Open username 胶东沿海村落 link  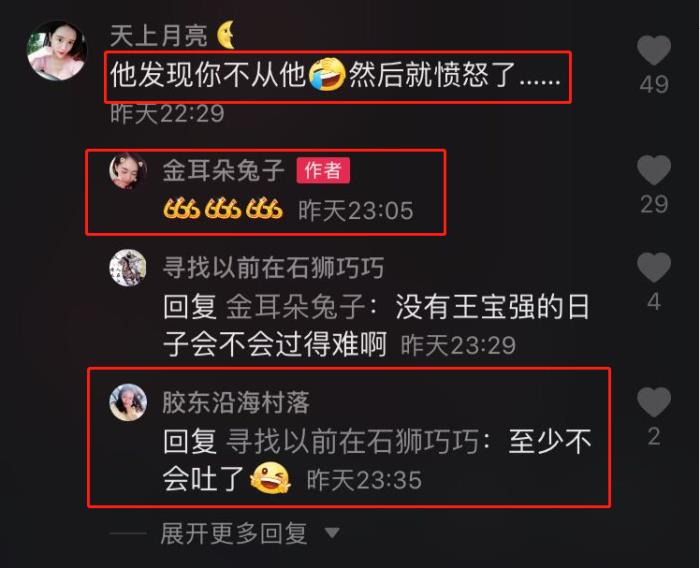(236, 402)
